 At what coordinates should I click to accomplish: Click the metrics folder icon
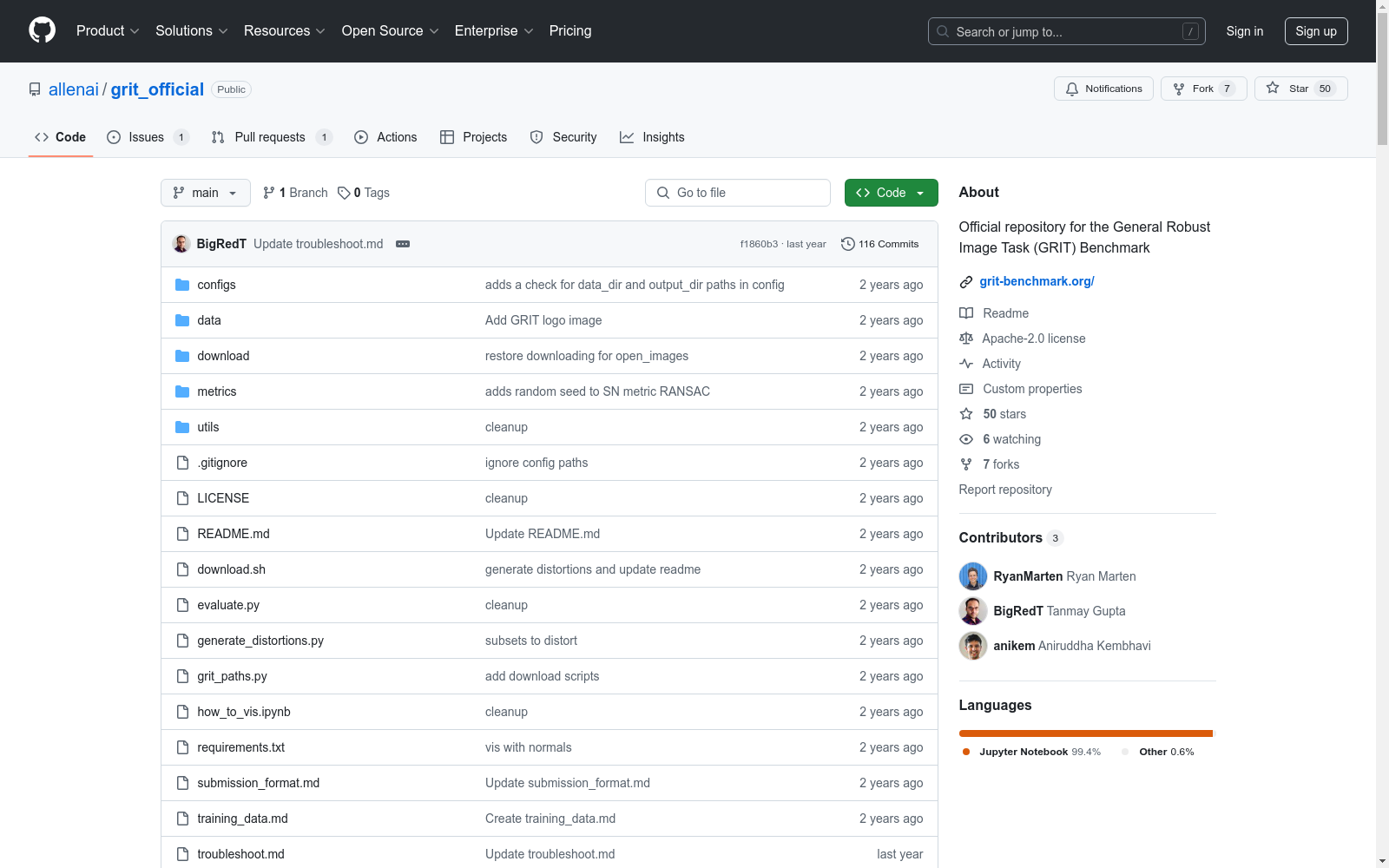182,391
